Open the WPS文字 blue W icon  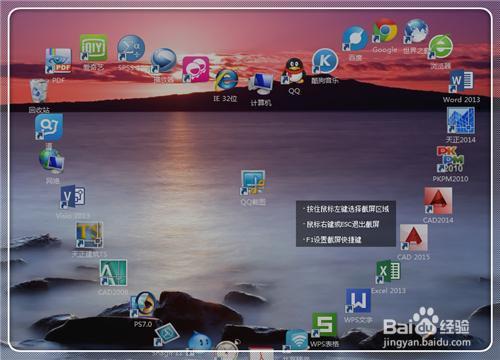[x=358, y=301]
